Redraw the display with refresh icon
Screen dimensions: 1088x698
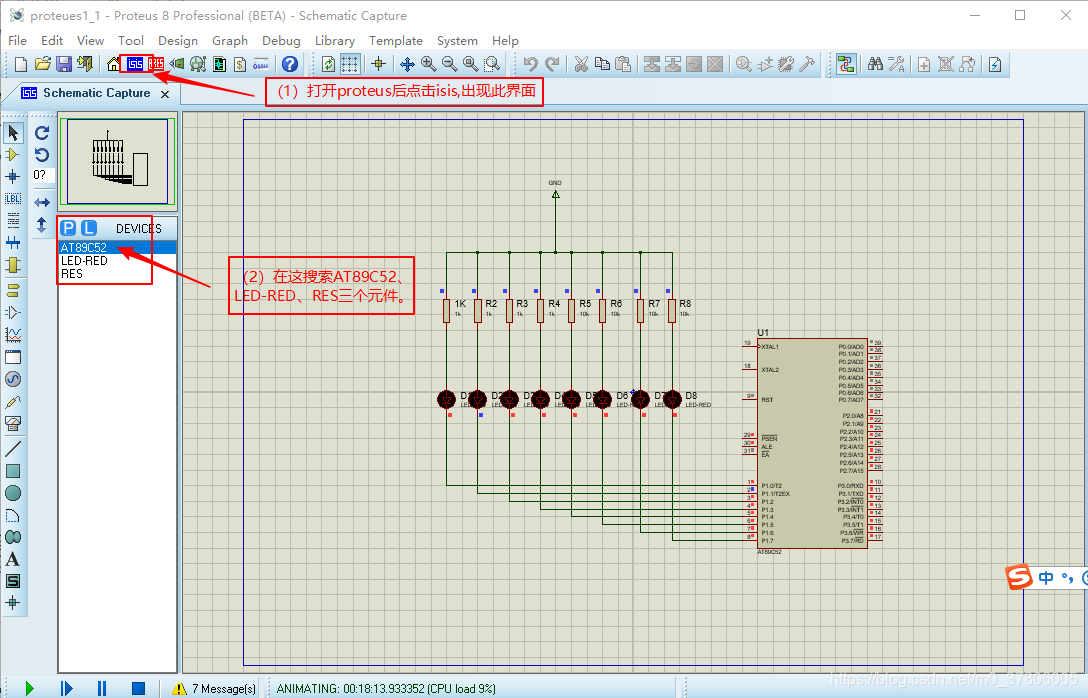(328, 65)
